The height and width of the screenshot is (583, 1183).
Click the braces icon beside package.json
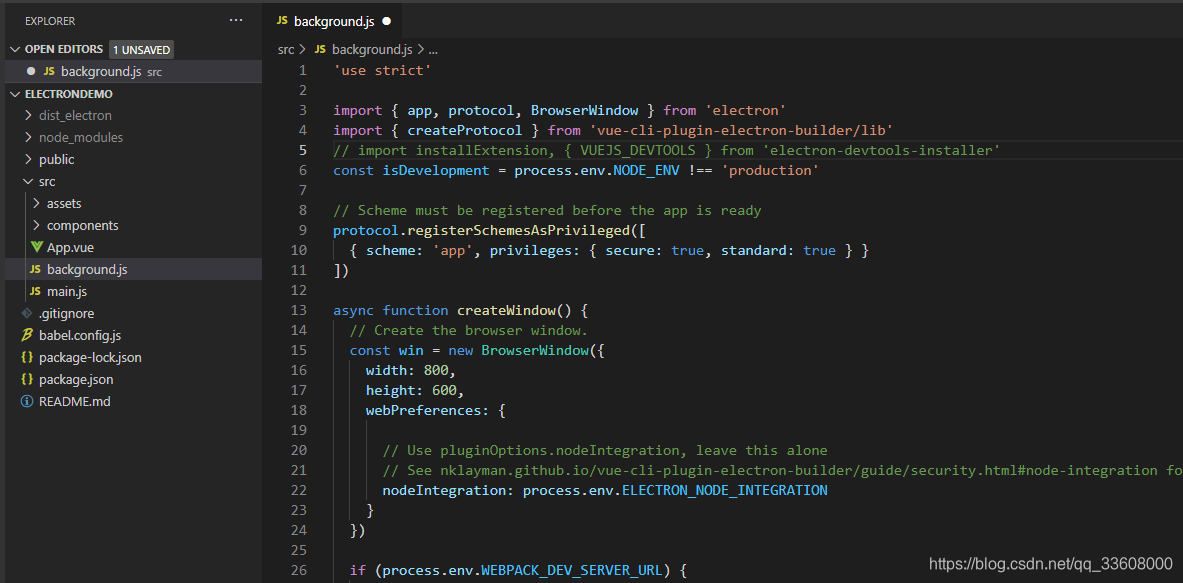[x=27, y=379]
